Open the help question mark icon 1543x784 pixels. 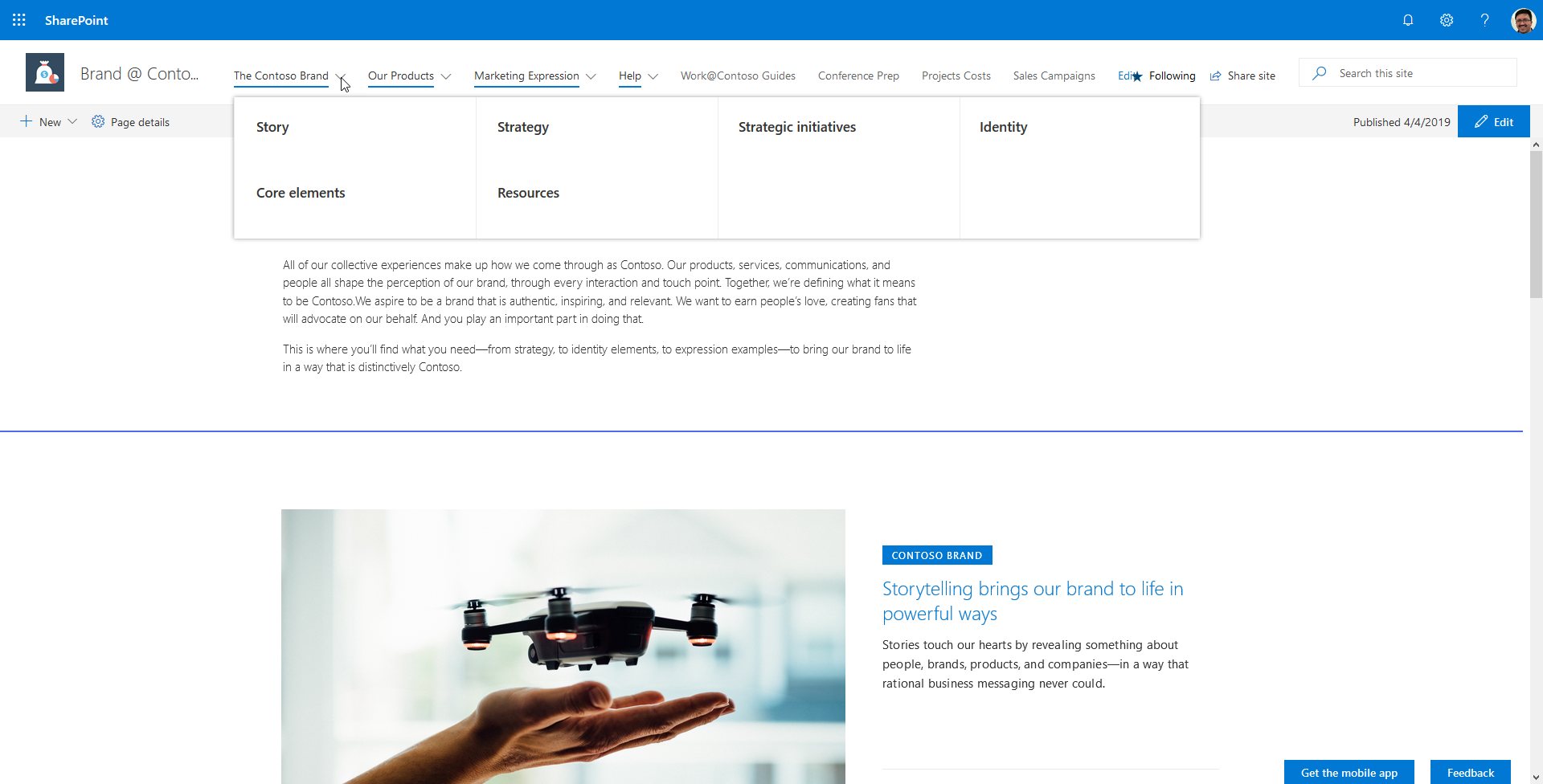1485,20
